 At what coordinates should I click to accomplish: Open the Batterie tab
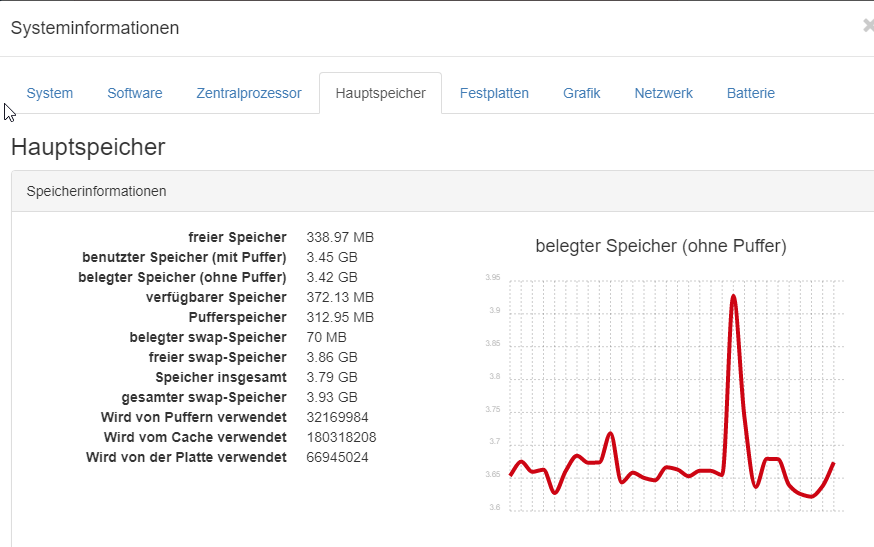[x=751, y=93]
